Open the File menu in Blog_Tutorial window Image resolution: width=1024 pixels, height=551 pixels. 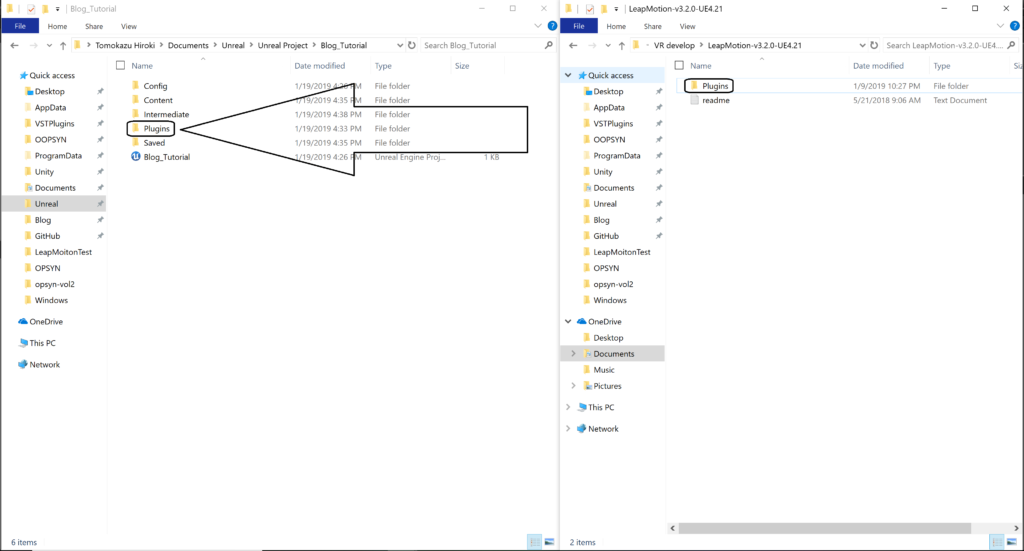tap(19, 26)
